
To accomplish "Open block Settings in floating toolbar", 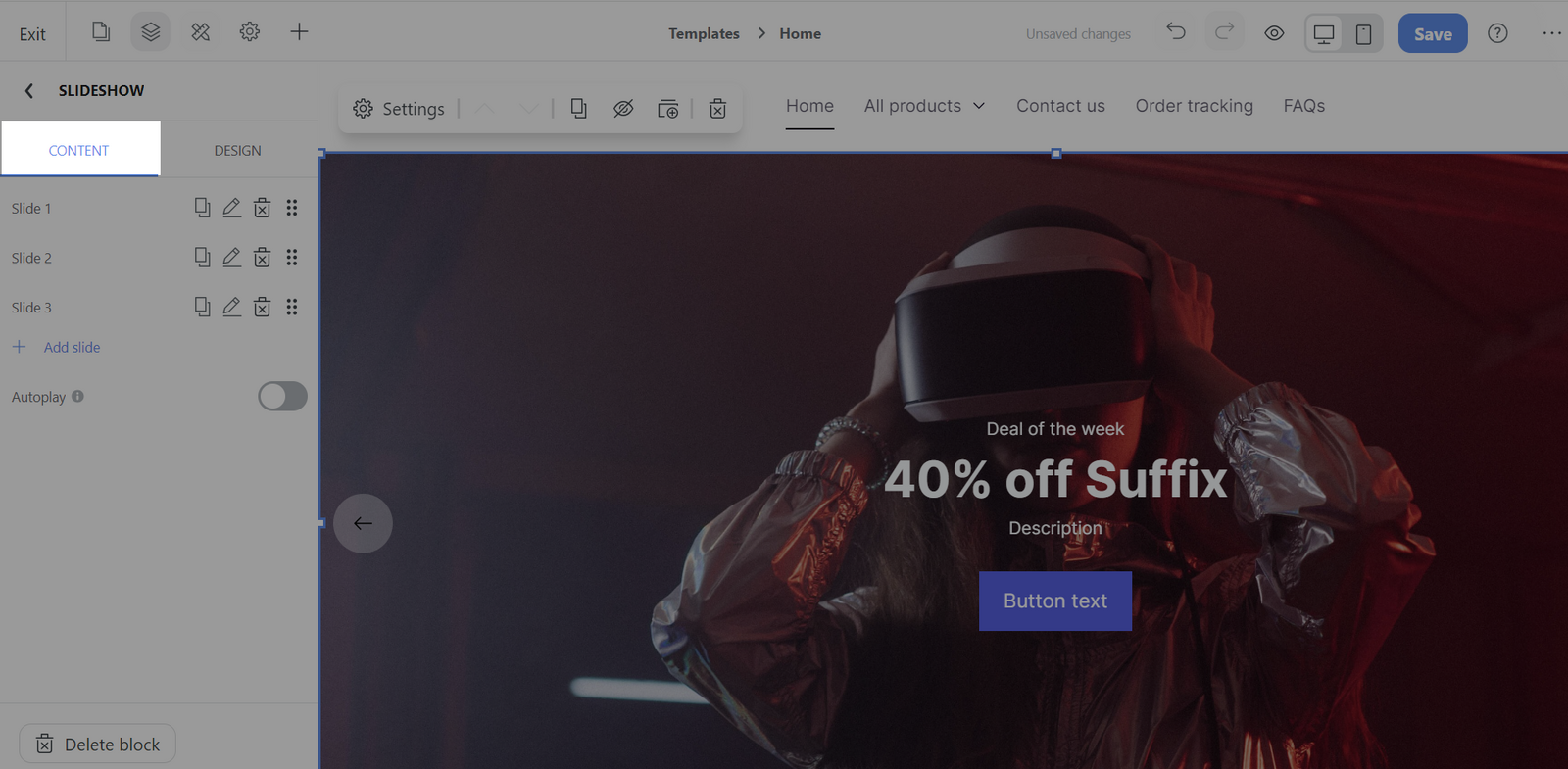I will coord(399,109).
